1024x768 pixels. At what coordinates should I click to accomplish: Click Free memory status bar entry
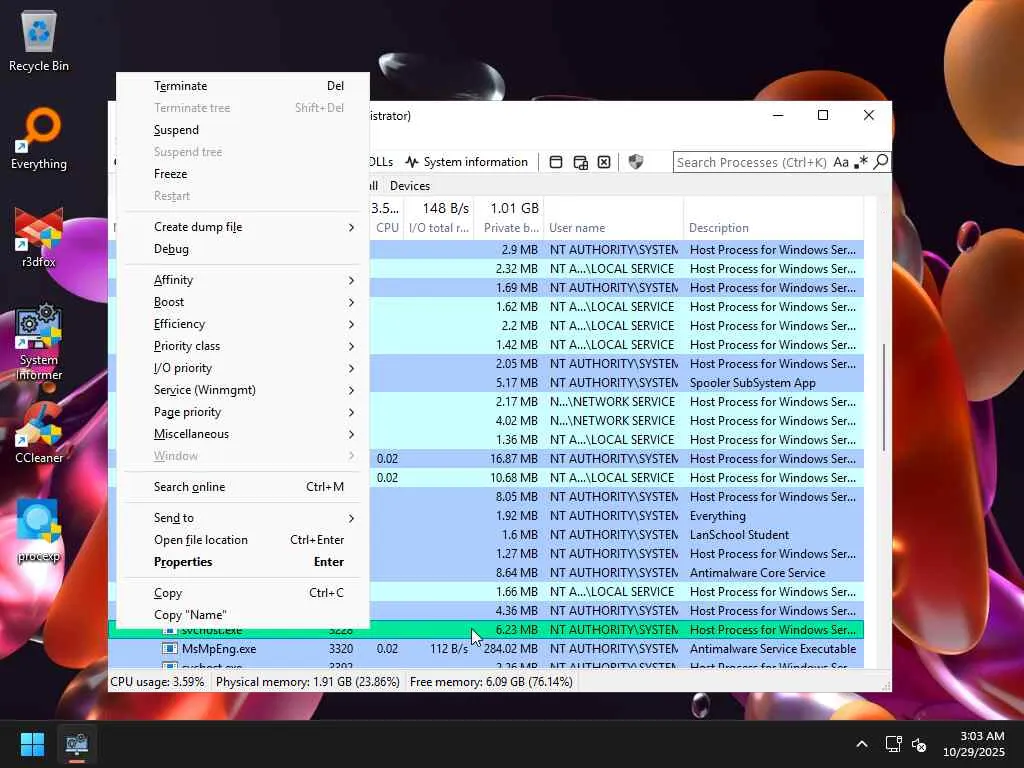491,682
